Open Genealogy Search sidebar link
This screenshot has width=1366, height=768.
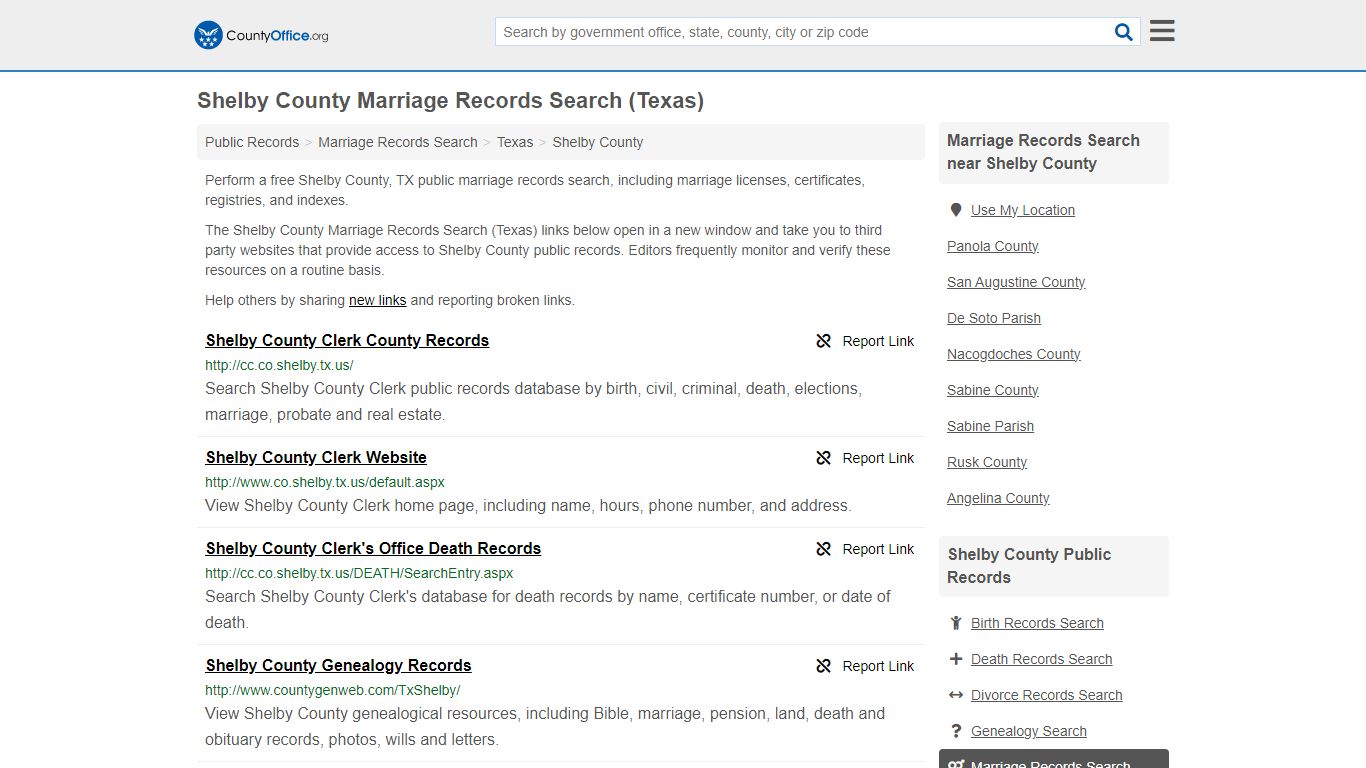pos(1029,731)
